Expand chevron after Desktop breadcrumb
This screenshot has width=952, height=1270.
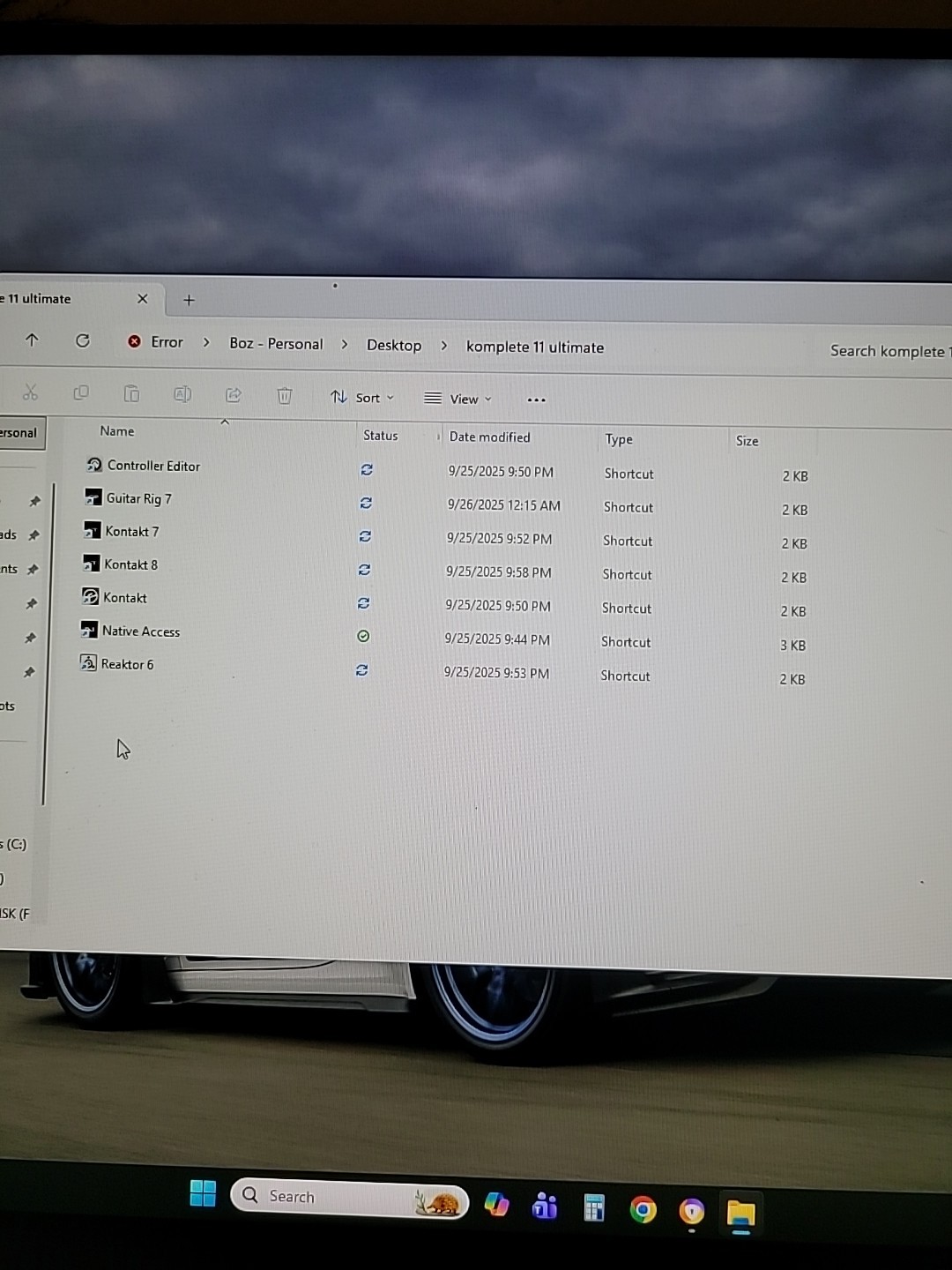click(x=444, y=346)
